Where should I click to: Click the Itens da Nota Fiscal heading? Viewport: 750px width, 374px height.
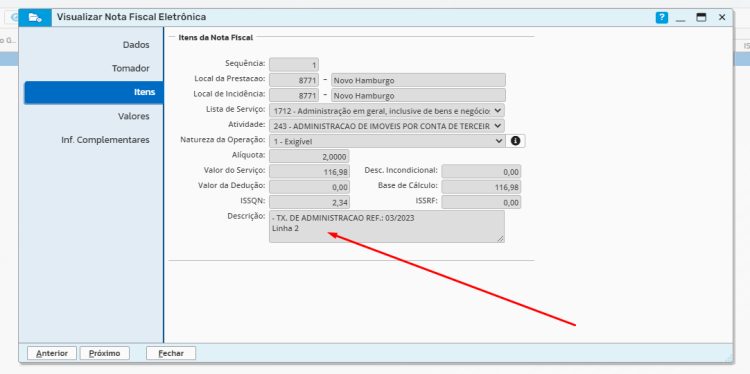pos(215,37)
